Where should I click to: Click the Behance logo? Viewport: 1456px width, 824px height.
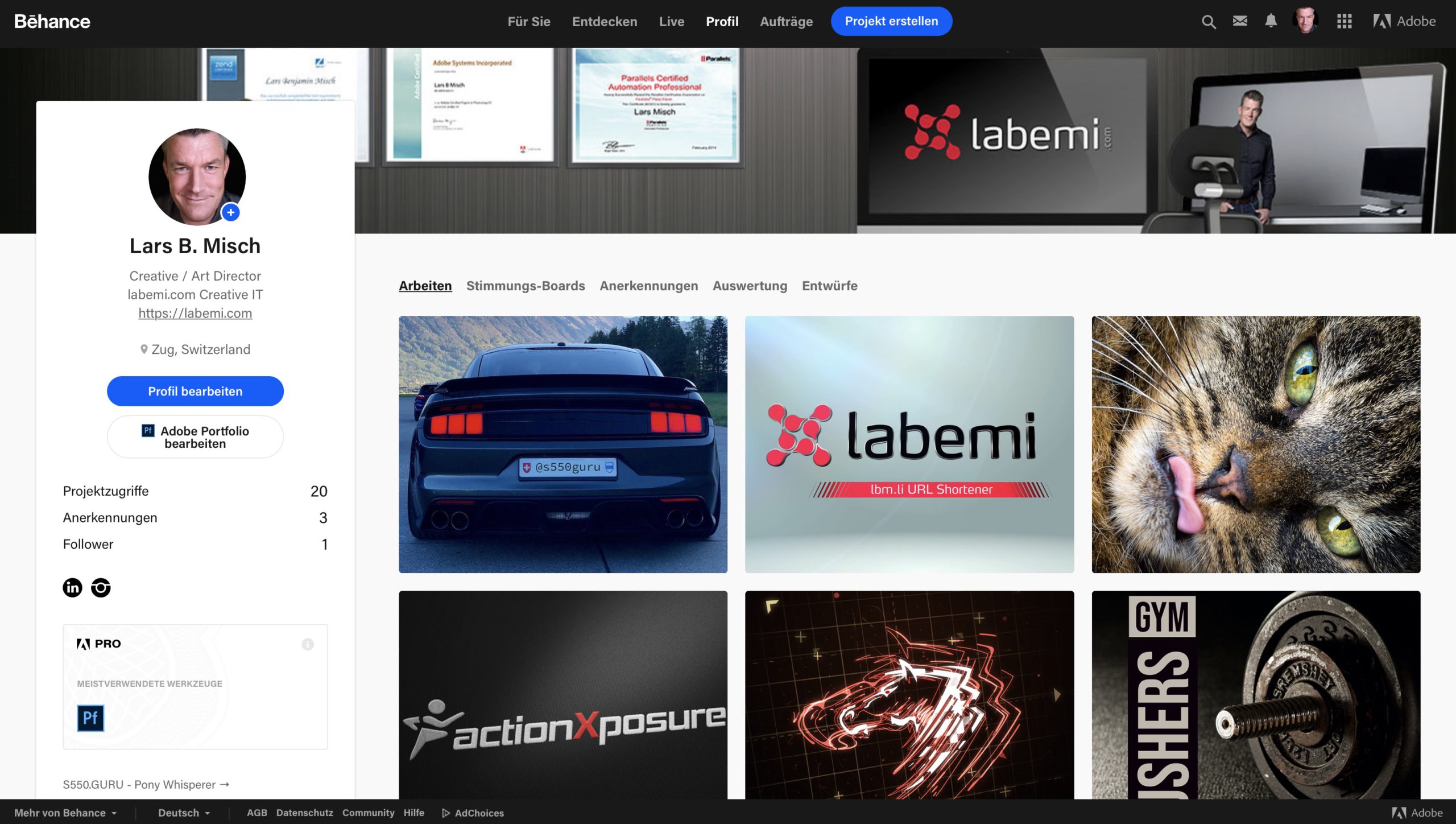(52, 22)
